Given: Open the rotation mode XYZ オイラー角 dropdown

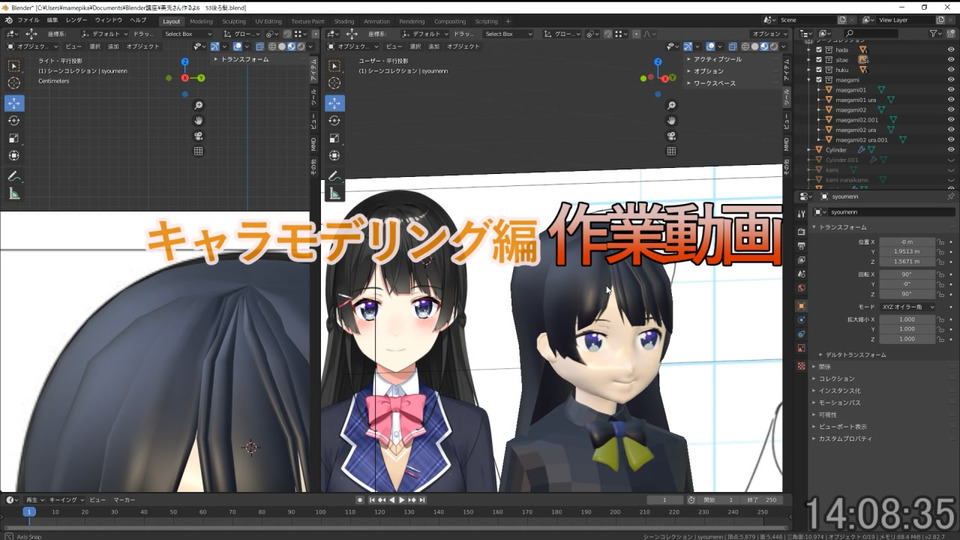Looking at the screenshot, I should tap(907, 307).
